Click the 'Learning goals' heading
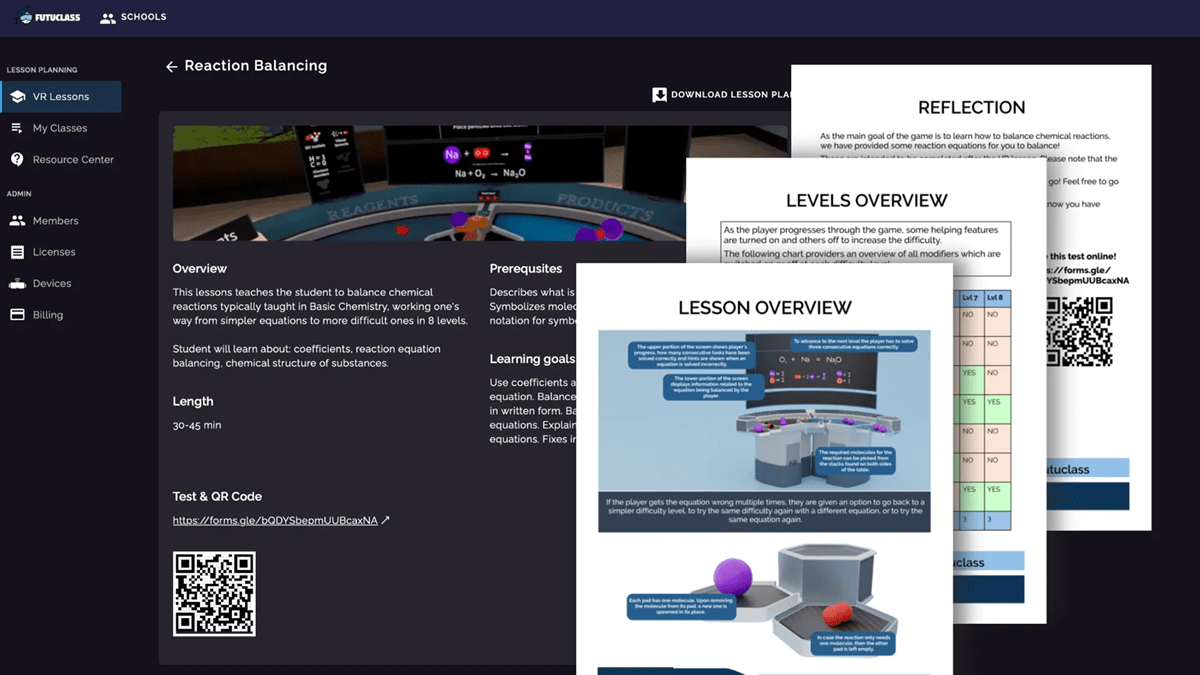Viewport: 1200px width, 675px height. click(x=532, y=359)
